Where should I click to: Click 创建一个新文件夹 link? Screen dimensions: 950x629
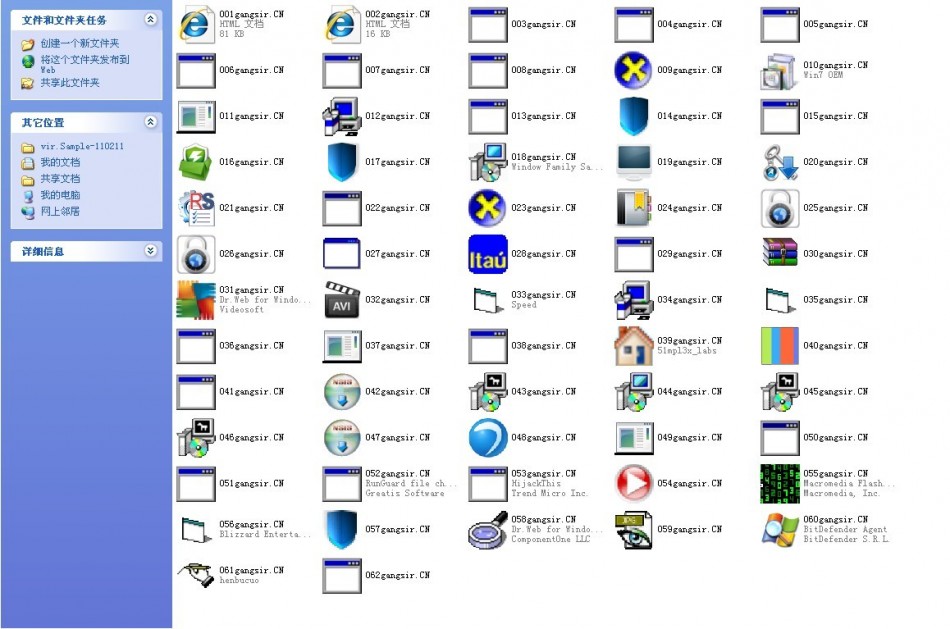(79, 43)
